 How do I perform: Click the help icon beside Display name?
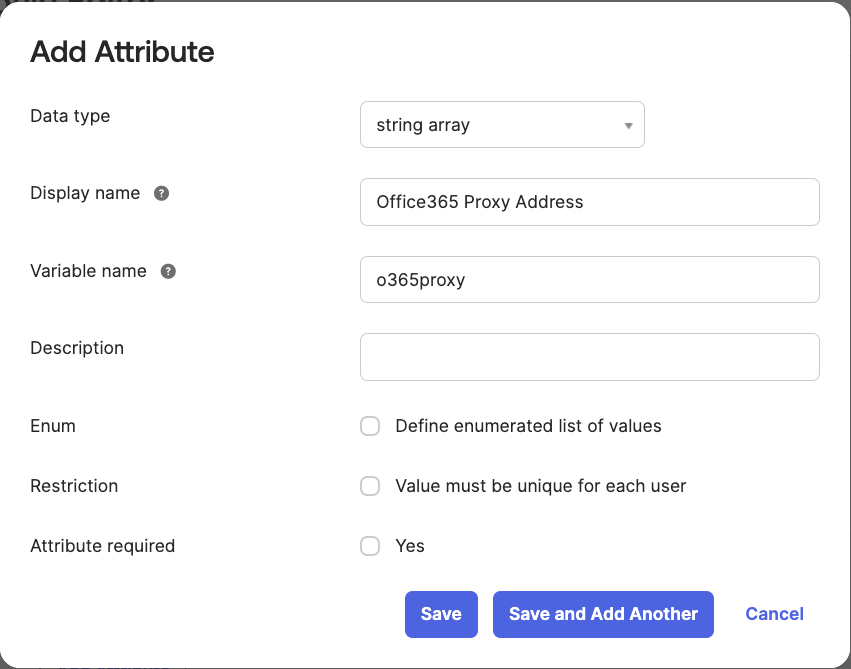(x=161, y=194)
